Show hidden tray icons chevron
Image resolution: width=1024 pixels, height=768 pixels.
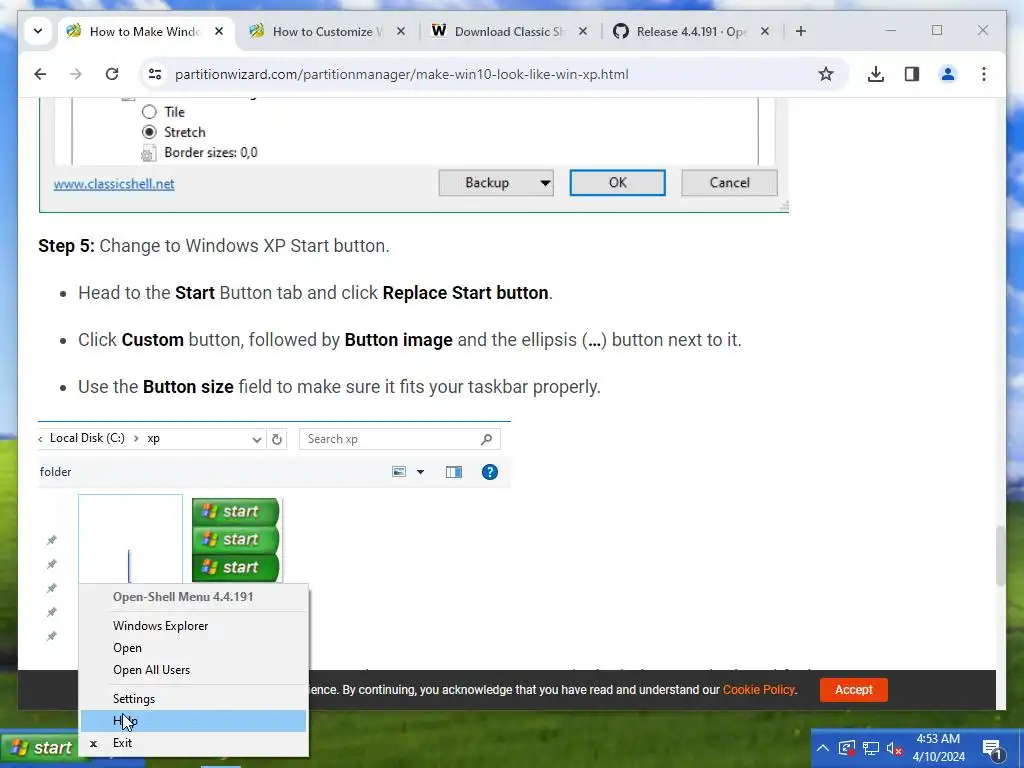823,748
